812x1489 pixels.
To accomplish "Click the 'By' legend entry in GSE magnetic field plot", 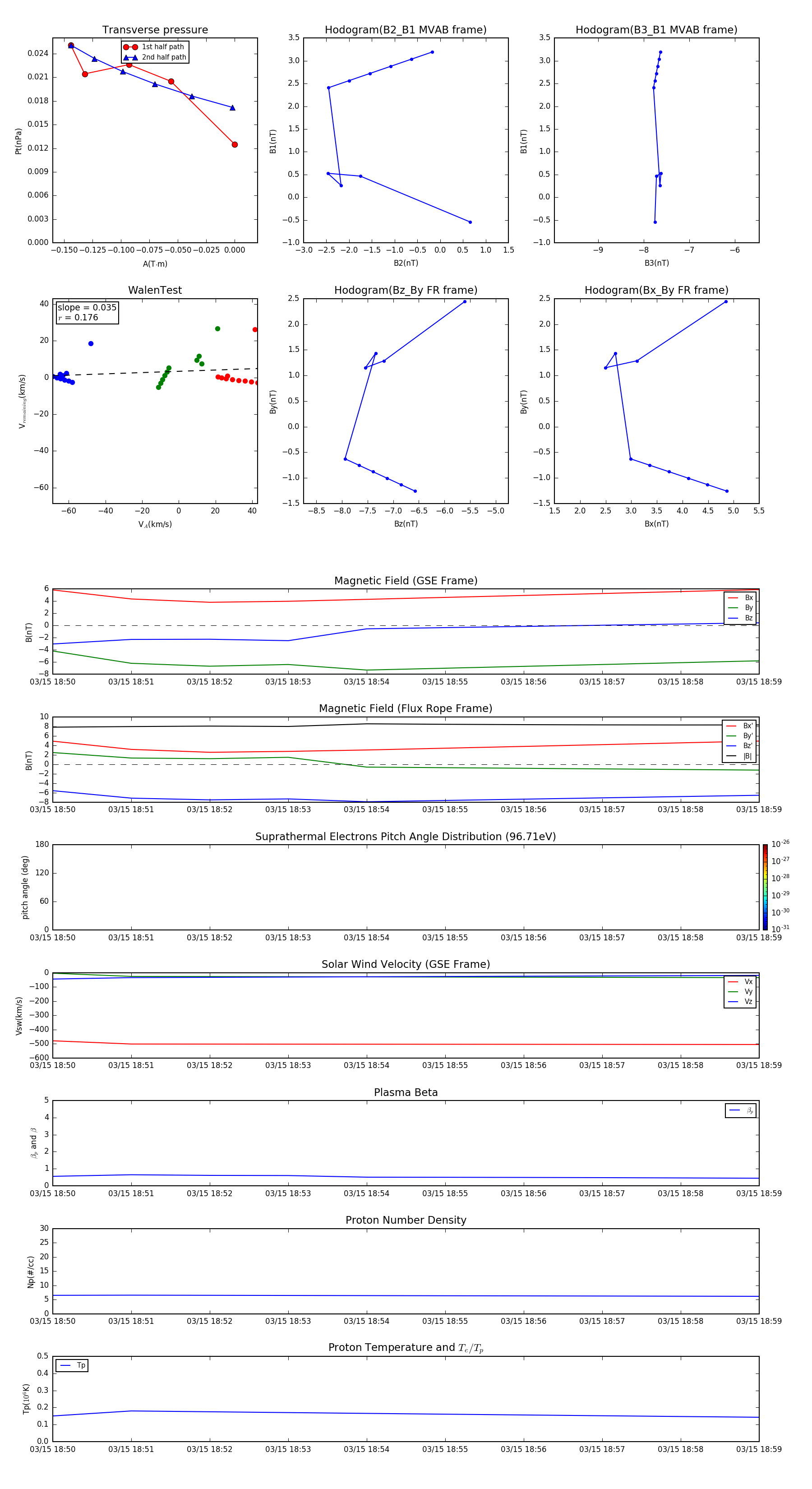I will point(740,607).
